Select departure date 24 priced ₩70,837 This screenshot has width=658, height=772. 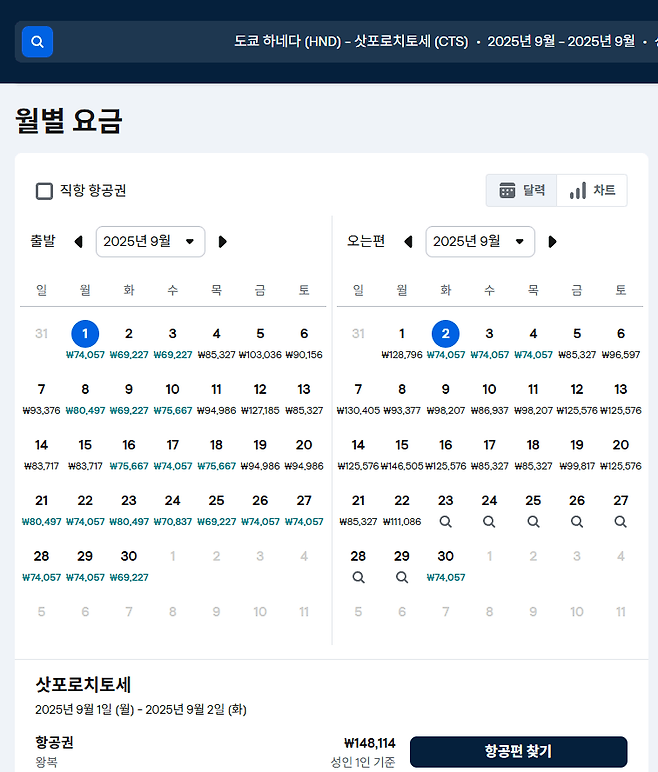tap(173, 508)
